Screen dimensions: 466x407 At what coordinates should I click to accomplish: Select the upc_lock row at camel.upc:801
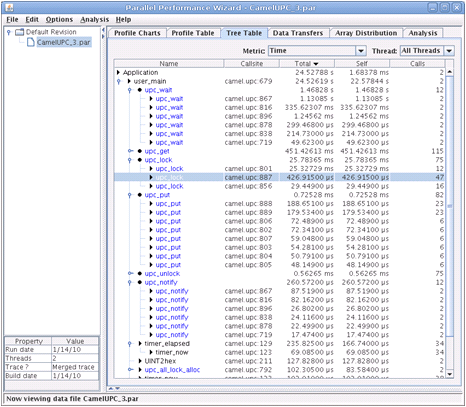(x=279, y=169)
